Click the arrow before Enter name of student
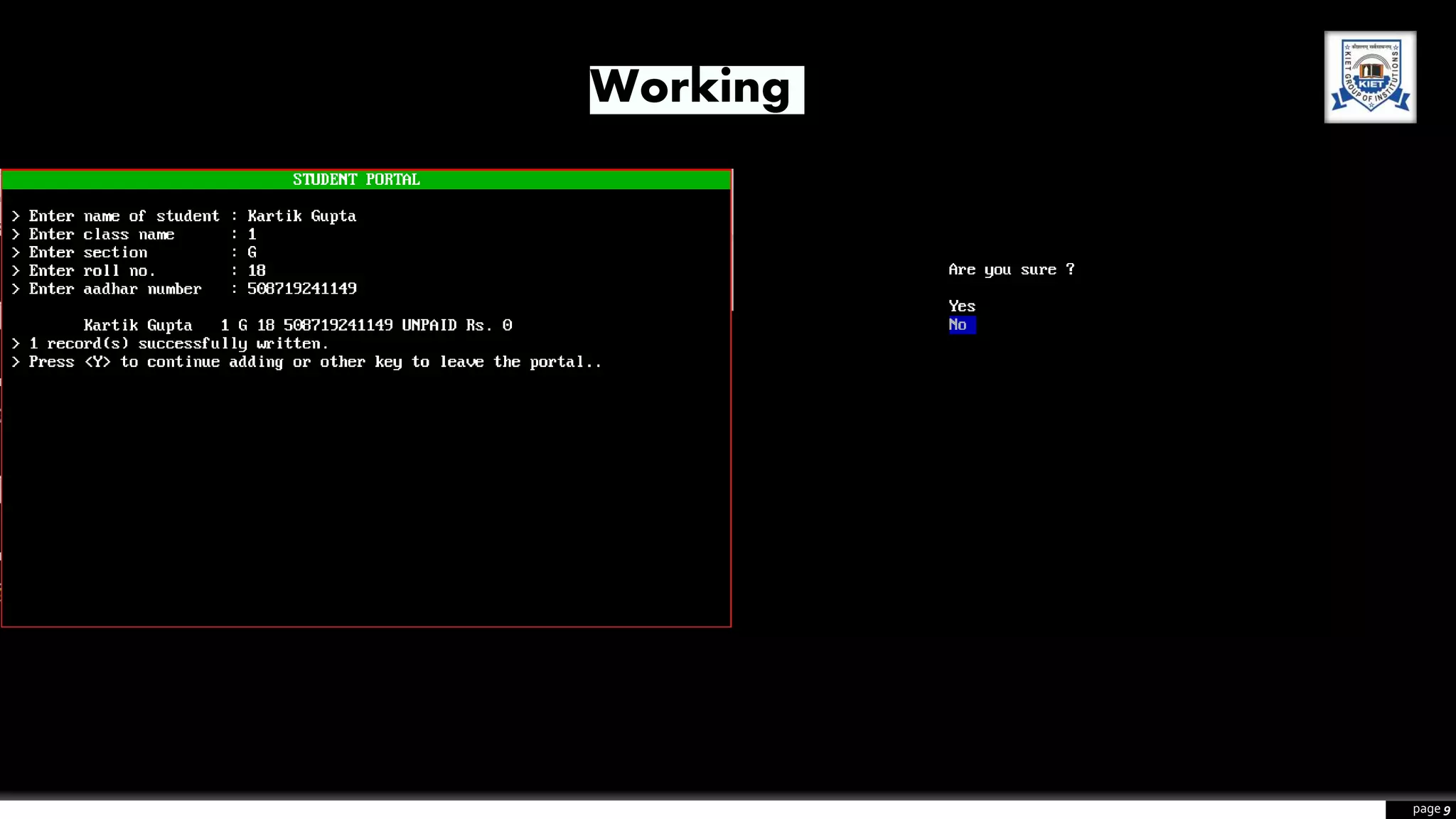1456x819 pixels. 16,216
